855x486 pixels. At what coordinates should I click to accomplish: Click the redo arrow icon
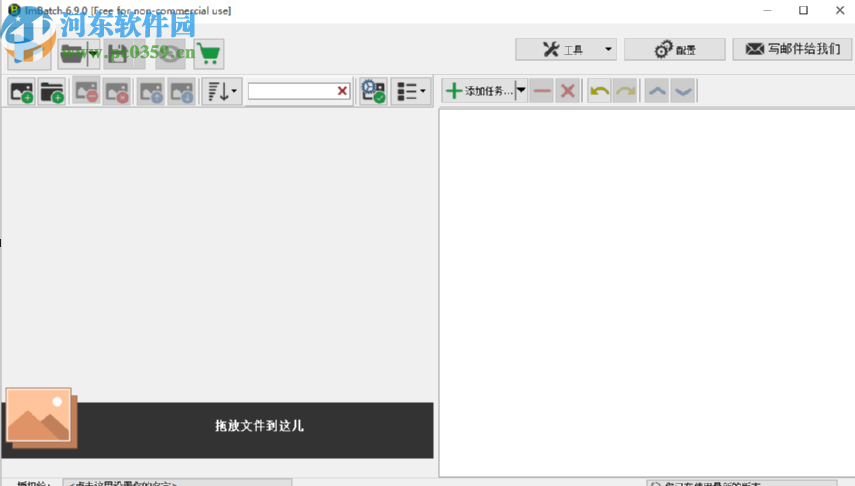tap(625, 91)
